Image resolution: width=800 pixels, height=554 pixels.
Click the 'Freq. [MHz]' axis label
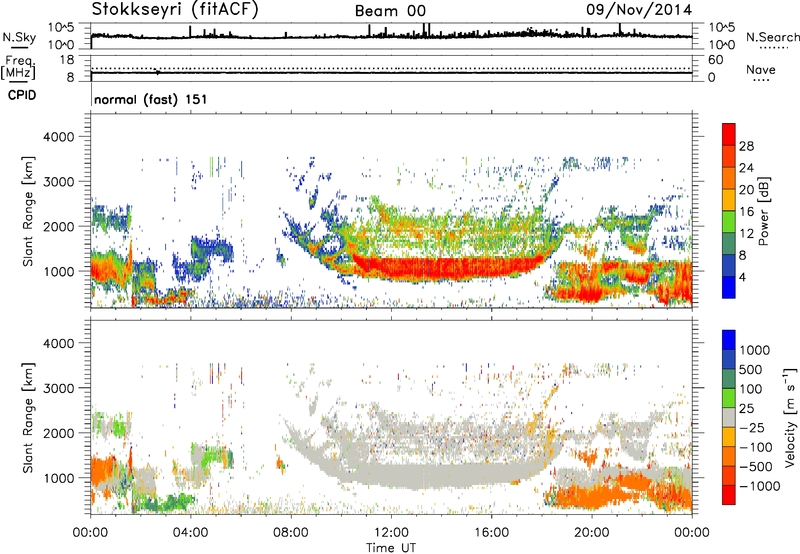tap(18, 68)
